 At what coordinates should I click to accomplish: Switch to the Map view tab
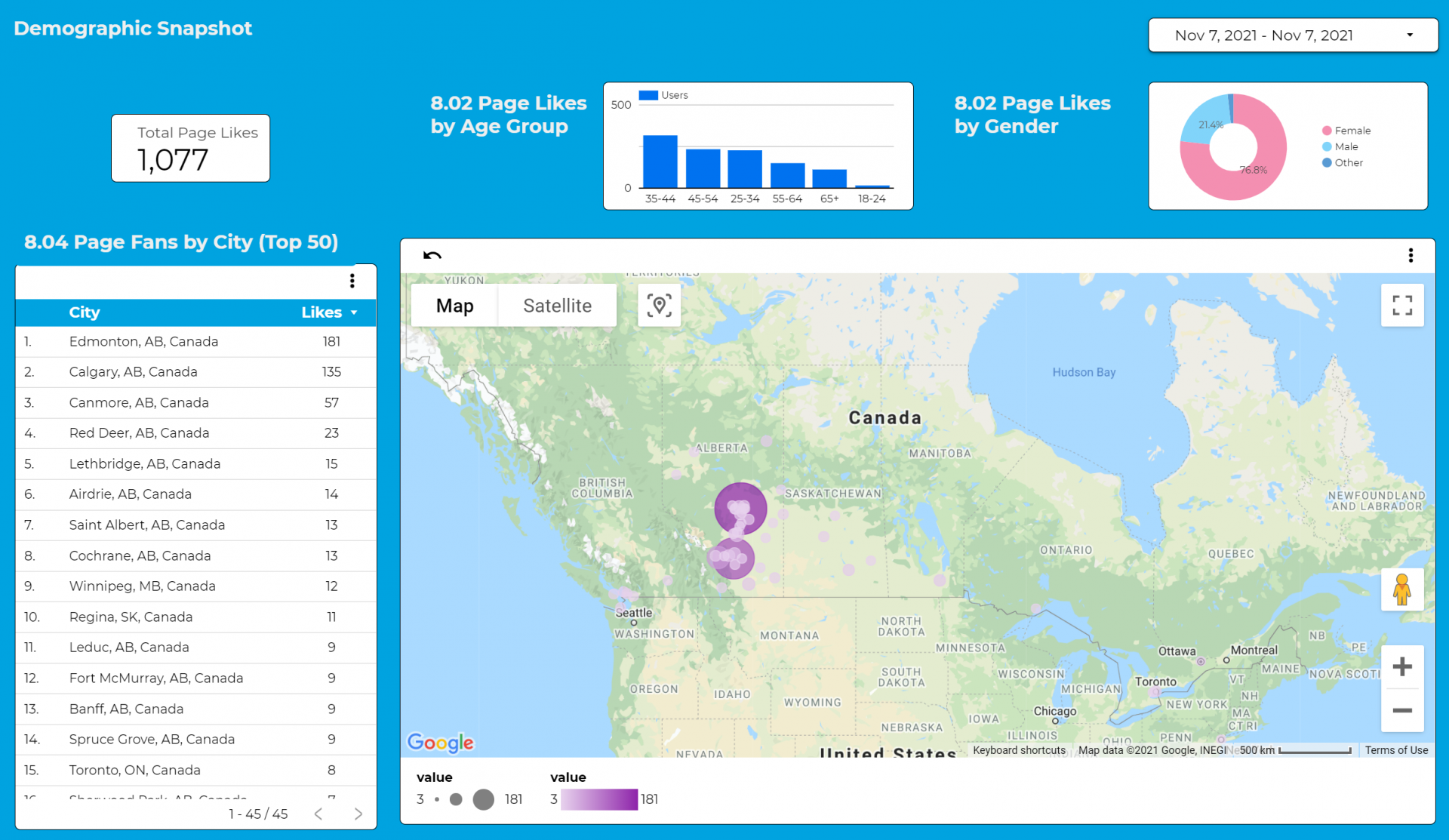454,306
